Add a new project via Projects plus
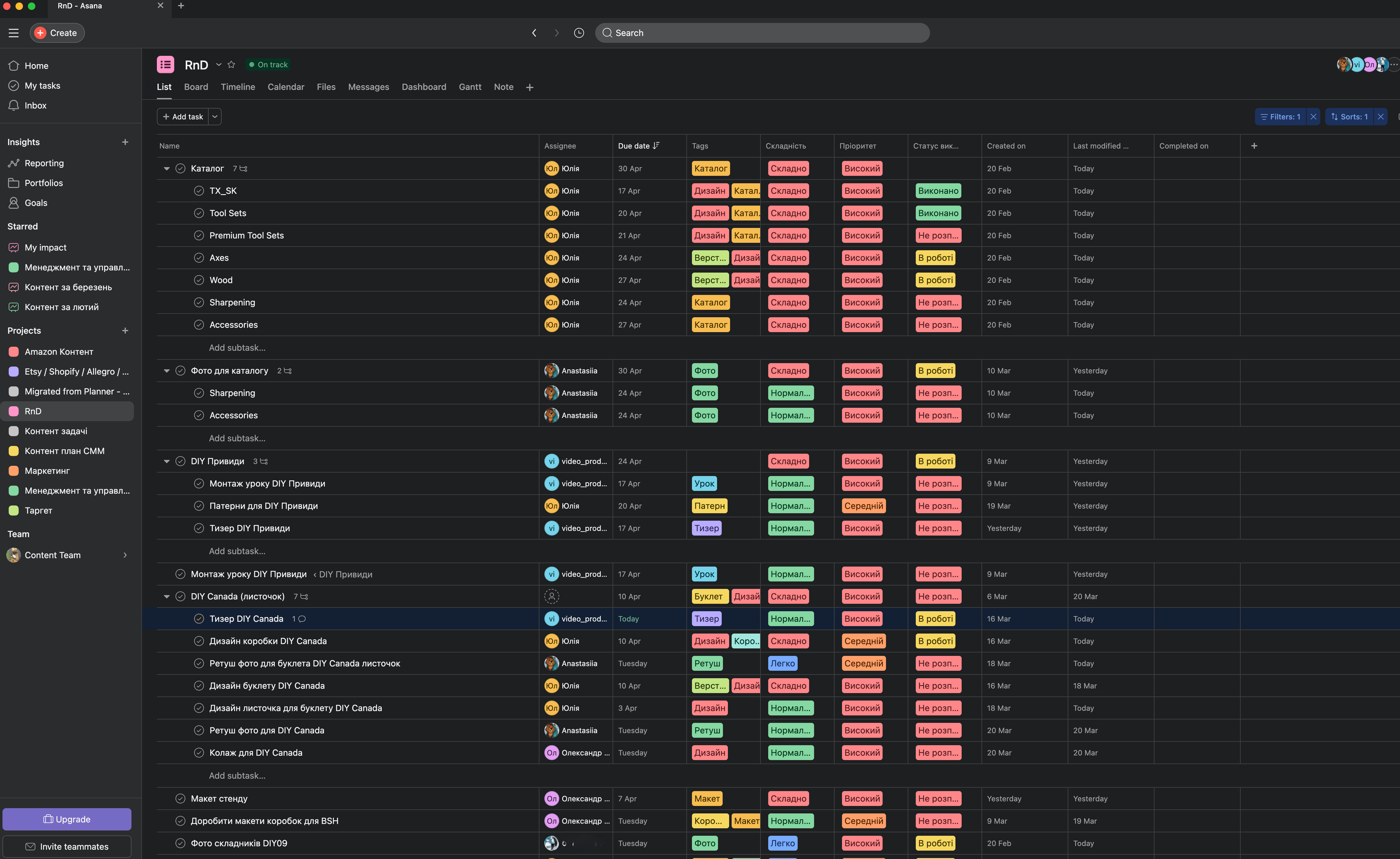This screenshot has width=1400, height=859. point(125,331)
